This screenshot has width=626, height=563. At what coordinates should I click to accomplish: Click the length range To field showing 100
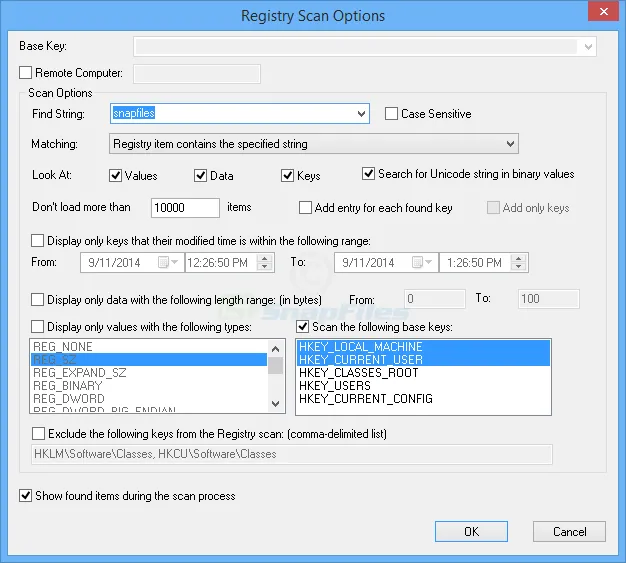coord(549,299)
